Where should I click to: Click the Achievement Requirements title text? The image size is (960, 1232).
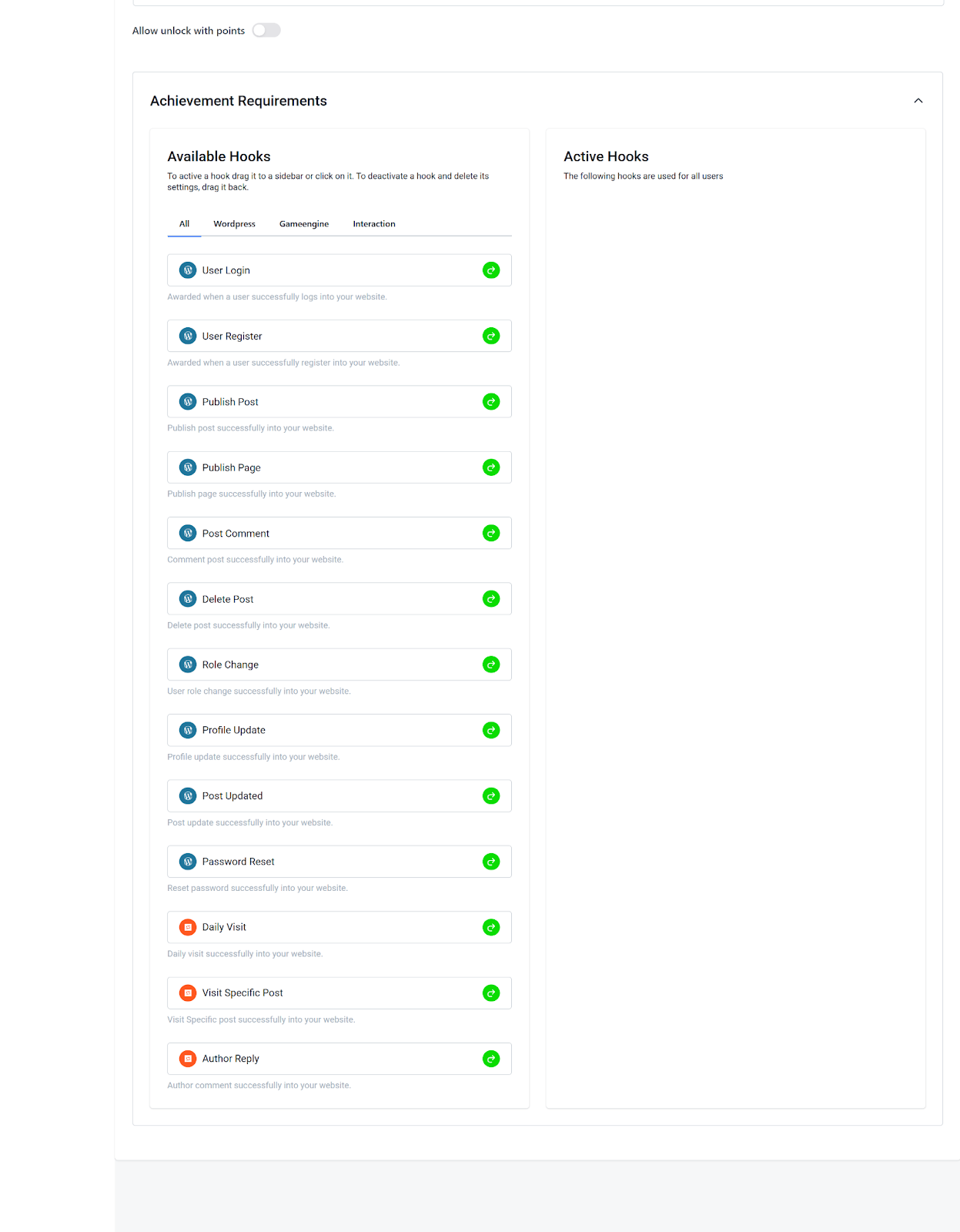(239, 101)
